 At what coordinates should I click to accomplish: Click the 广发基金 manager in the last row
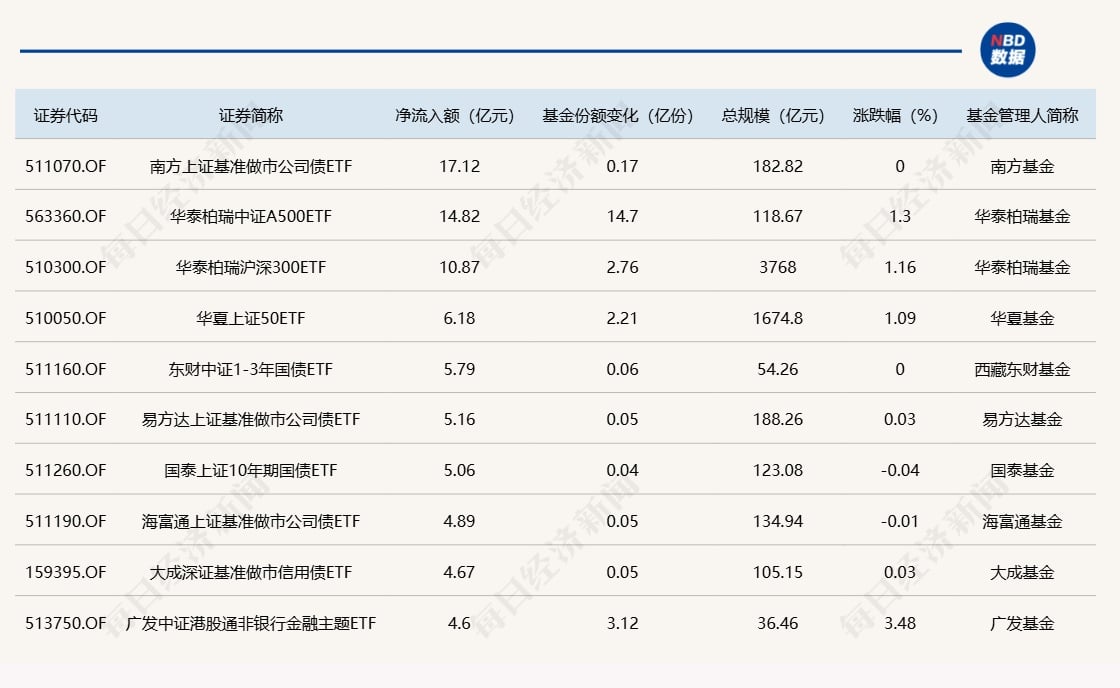[1022, 622]
